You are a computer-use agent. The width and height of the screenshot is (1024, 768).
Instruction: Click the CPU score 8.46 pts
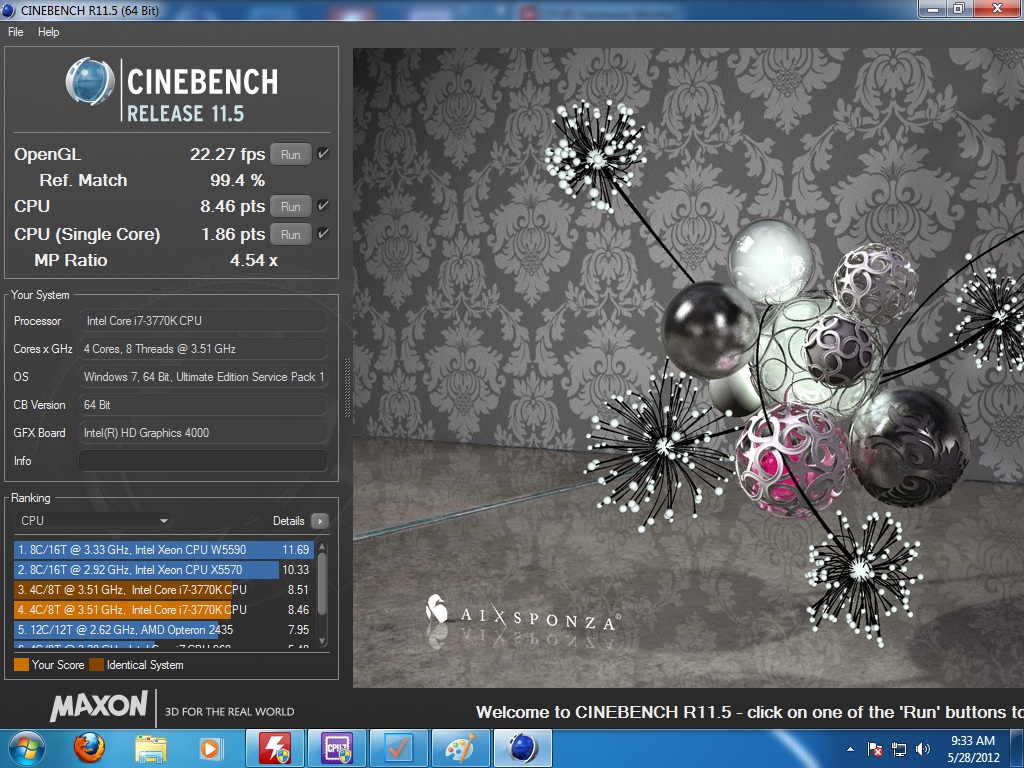[x=232, y=206]
